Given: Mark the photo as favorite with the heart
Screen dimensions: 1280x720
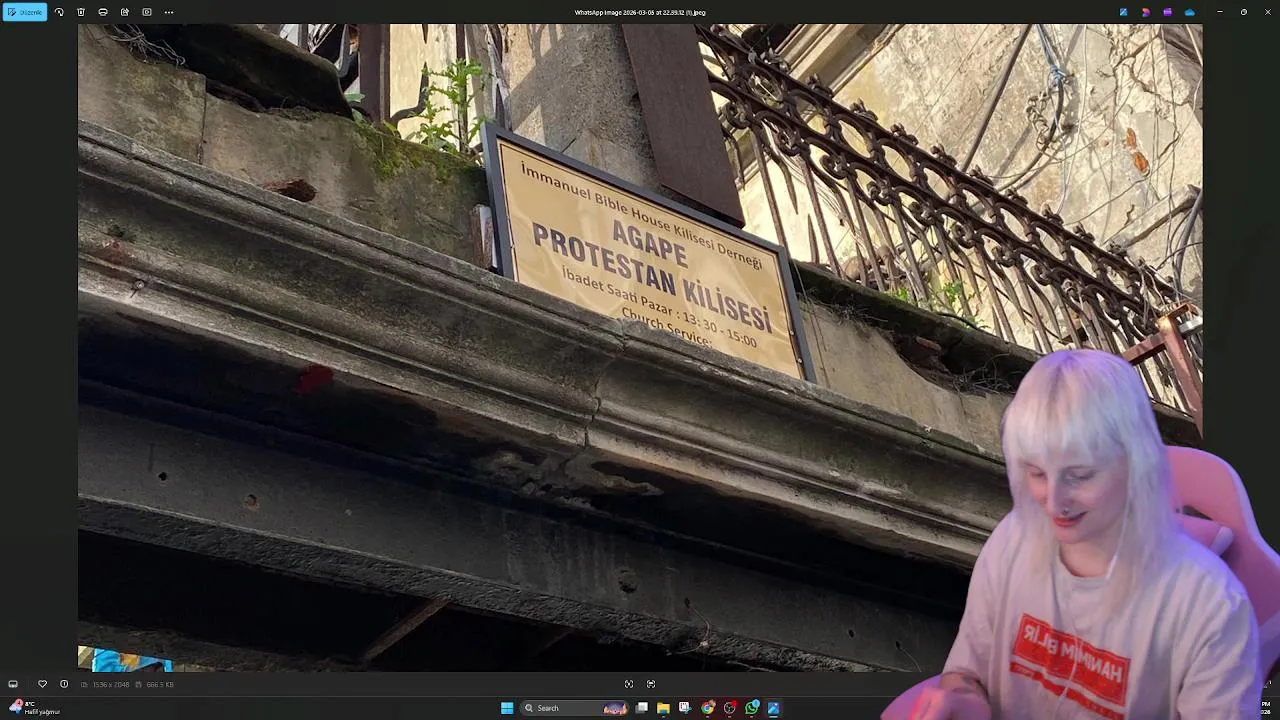Looking at the screenshot, I should (42, 684).
